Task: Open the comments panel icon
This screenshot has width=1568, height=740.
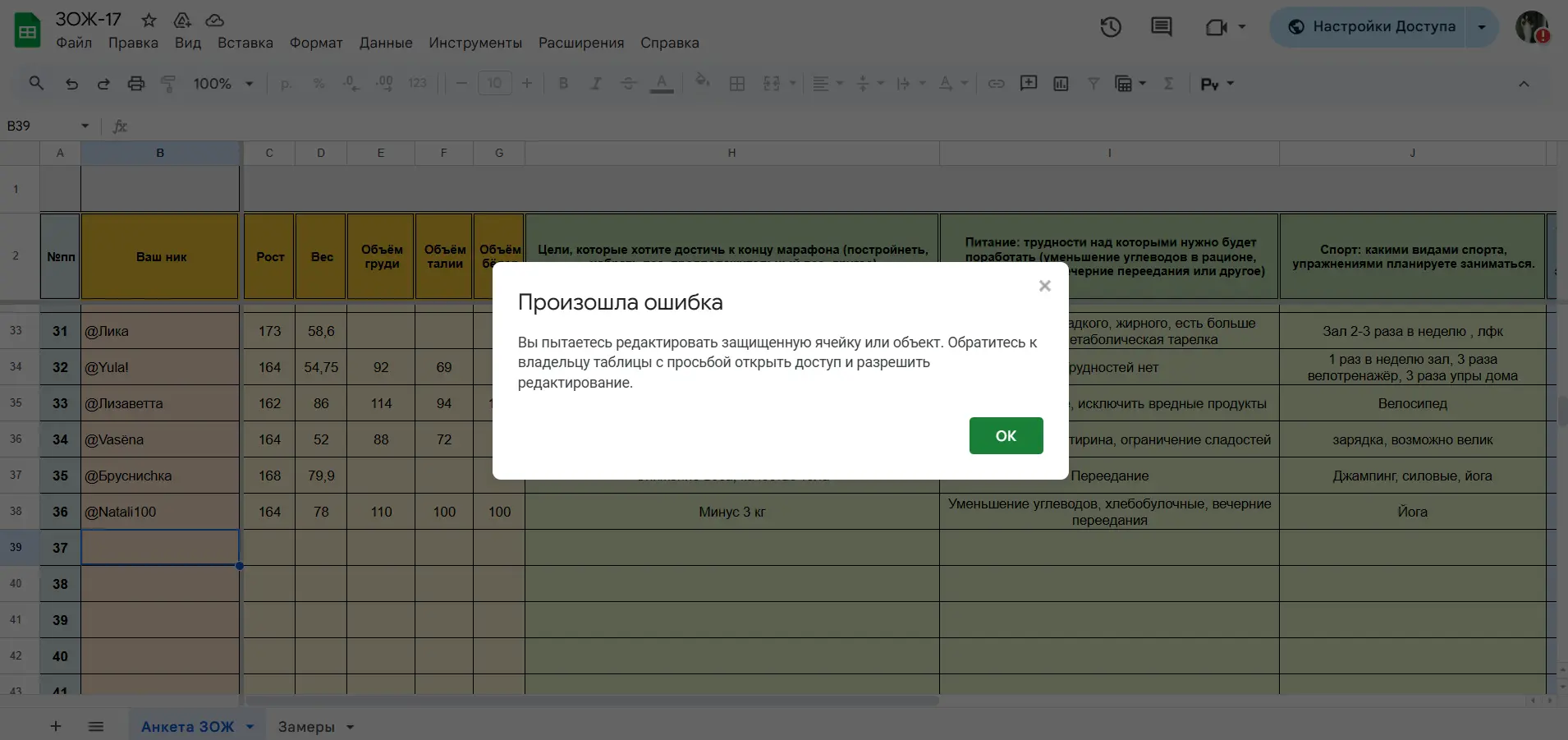Action: 1161,27
